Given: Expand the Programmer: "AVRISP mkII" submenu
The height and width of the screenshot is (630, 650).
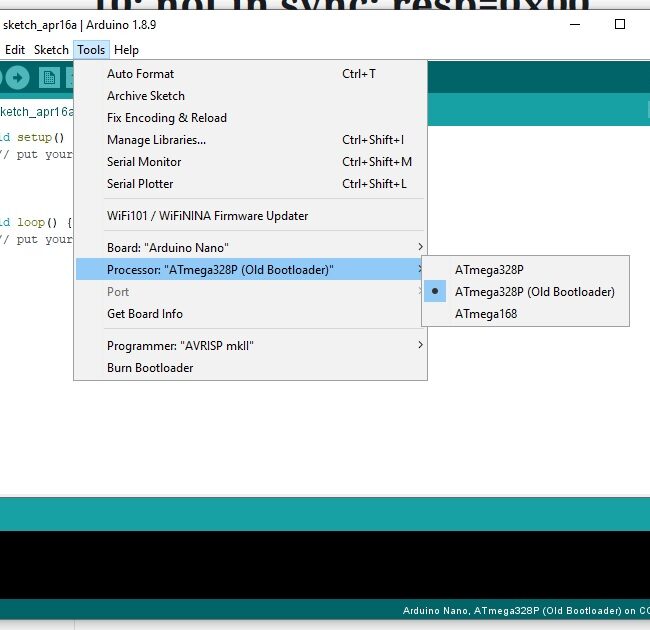Looking at the screenshot, I should coord(250,346).
